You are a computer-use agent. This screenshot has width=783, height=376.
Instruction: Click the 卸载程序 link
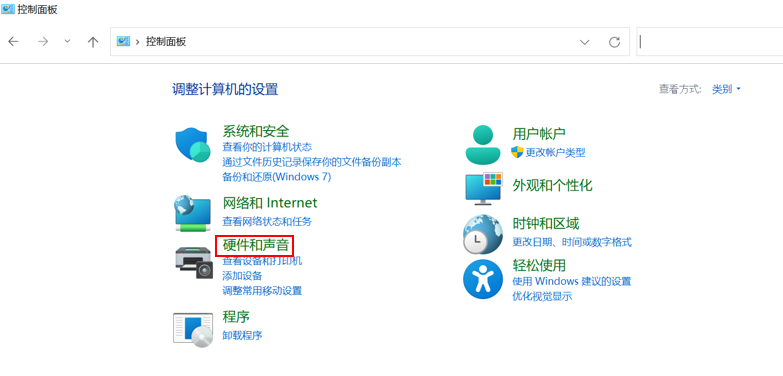(242, 335)
